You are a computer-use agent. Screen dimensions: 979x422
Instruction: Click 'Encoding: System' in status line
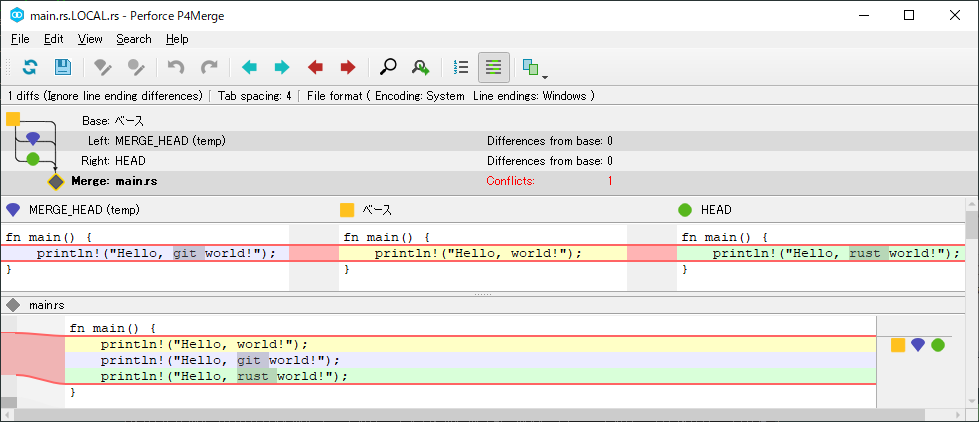coord(420,96)
